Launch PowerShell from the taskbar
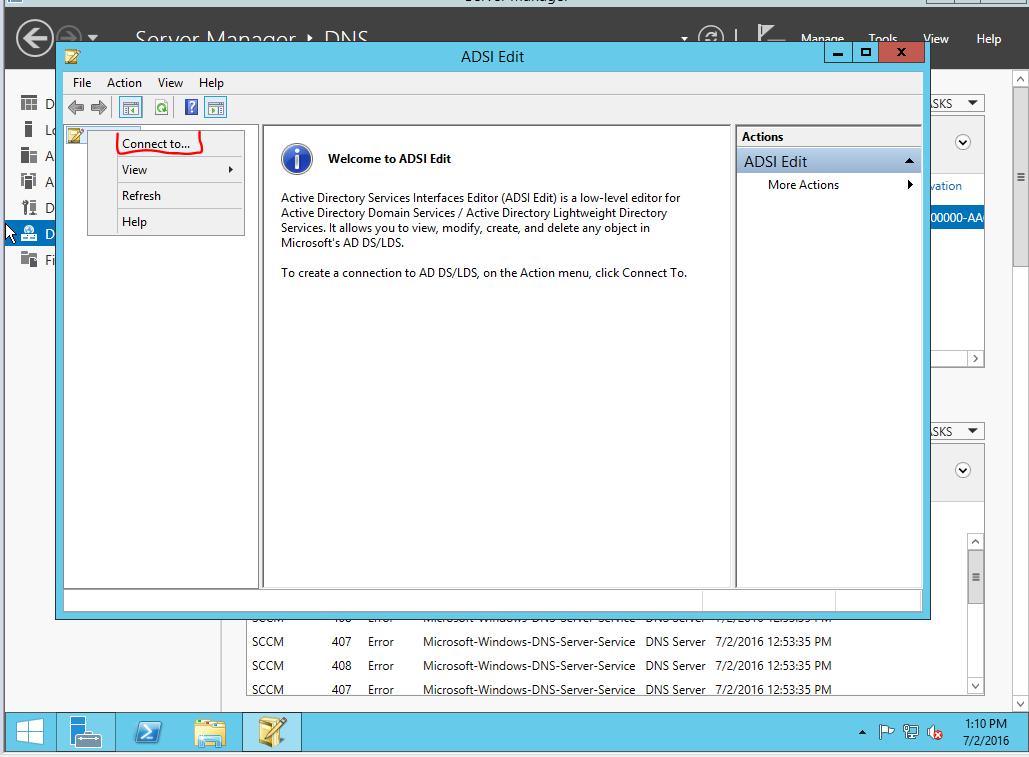Screen dimensions: 1029x757 click(x=148, y=732)
